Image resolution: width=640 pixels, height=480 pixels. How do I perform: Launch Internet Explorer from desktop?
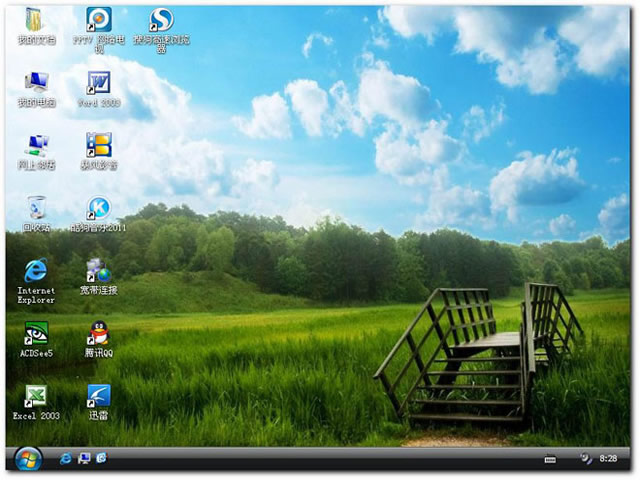tap(36, 271)
